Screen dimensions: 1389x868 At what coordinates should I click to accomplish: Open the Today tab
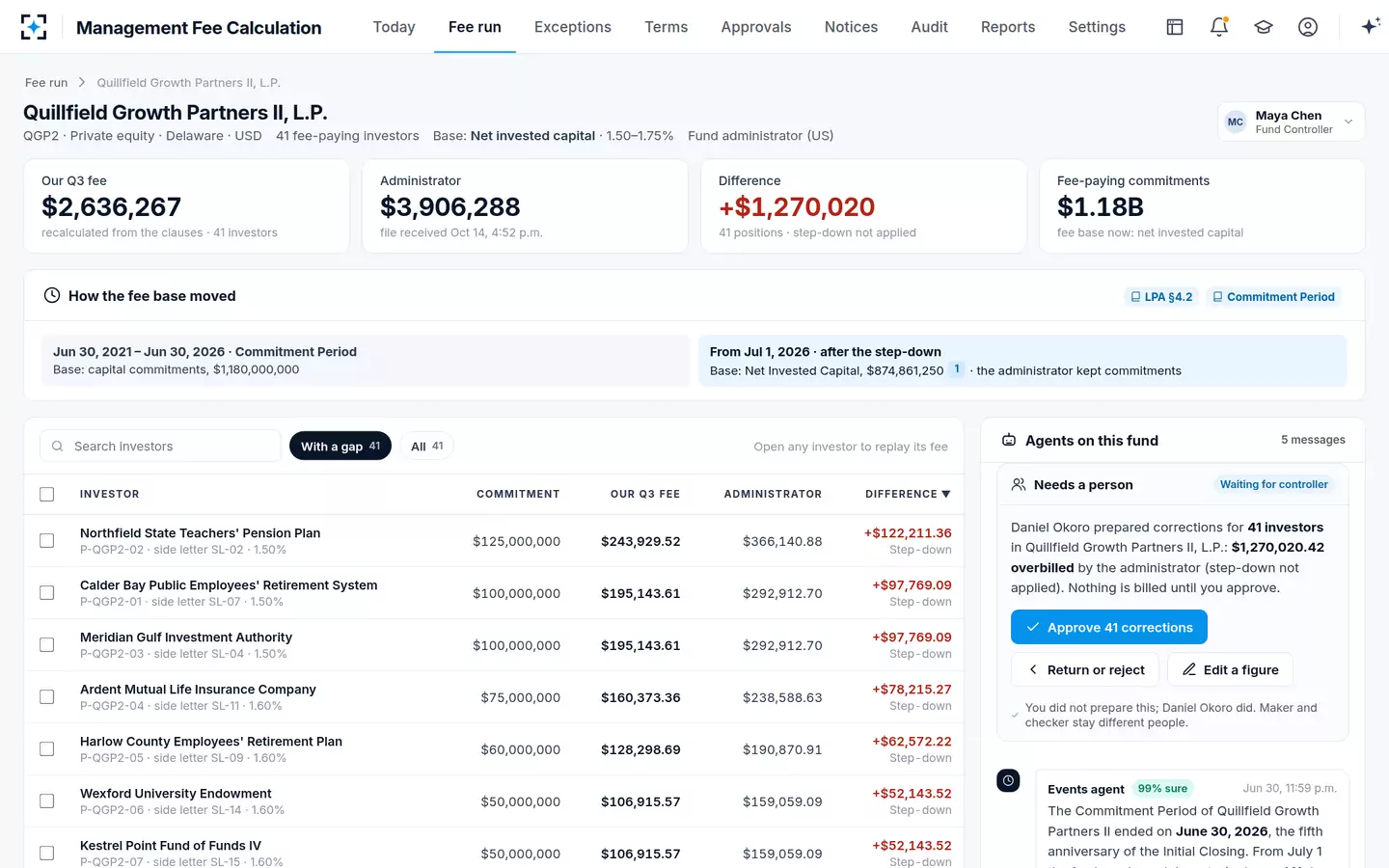click(395, 27)
